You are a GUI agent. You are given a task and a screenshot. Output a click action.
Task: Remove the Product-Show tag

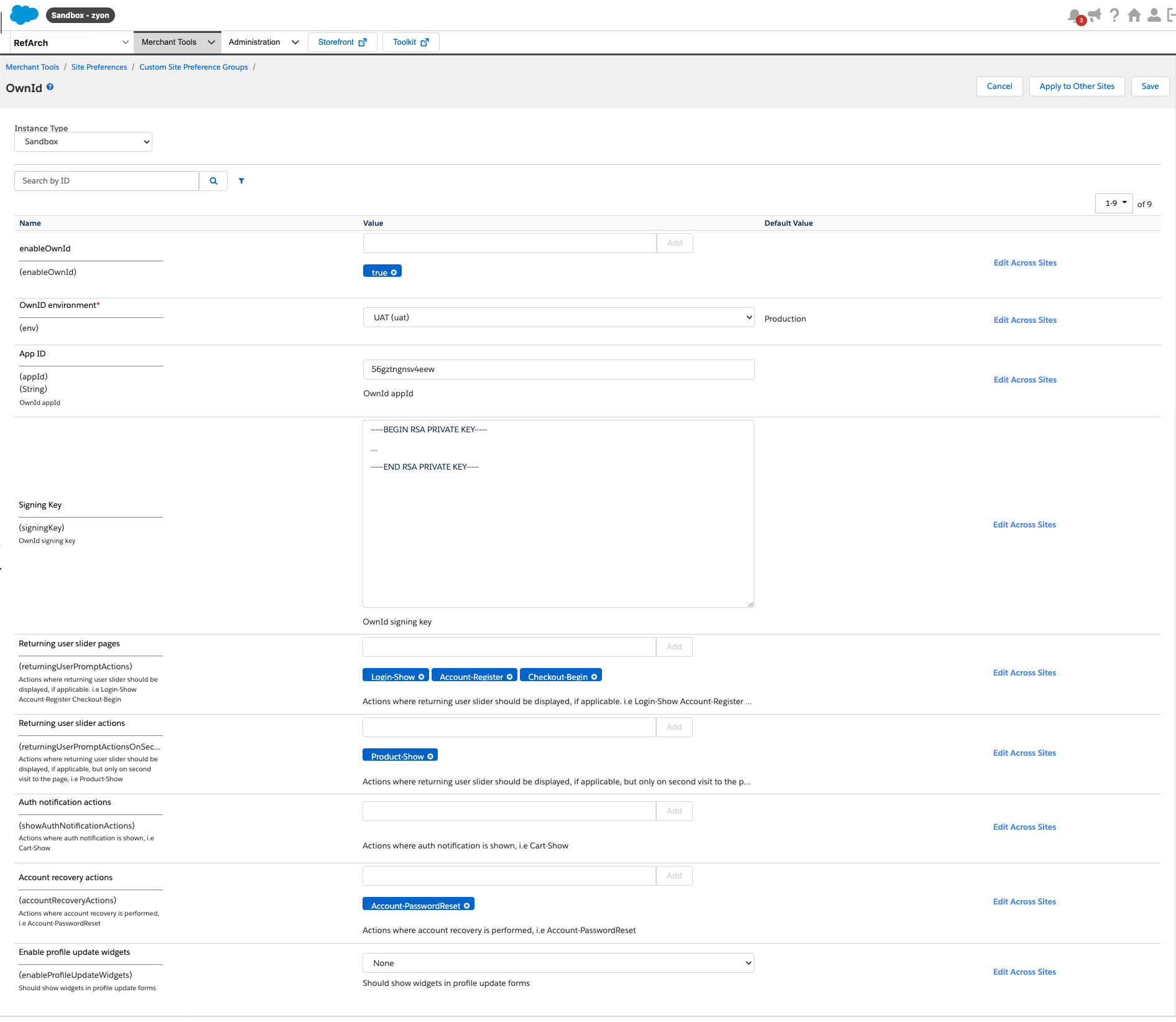coord(430,756)
